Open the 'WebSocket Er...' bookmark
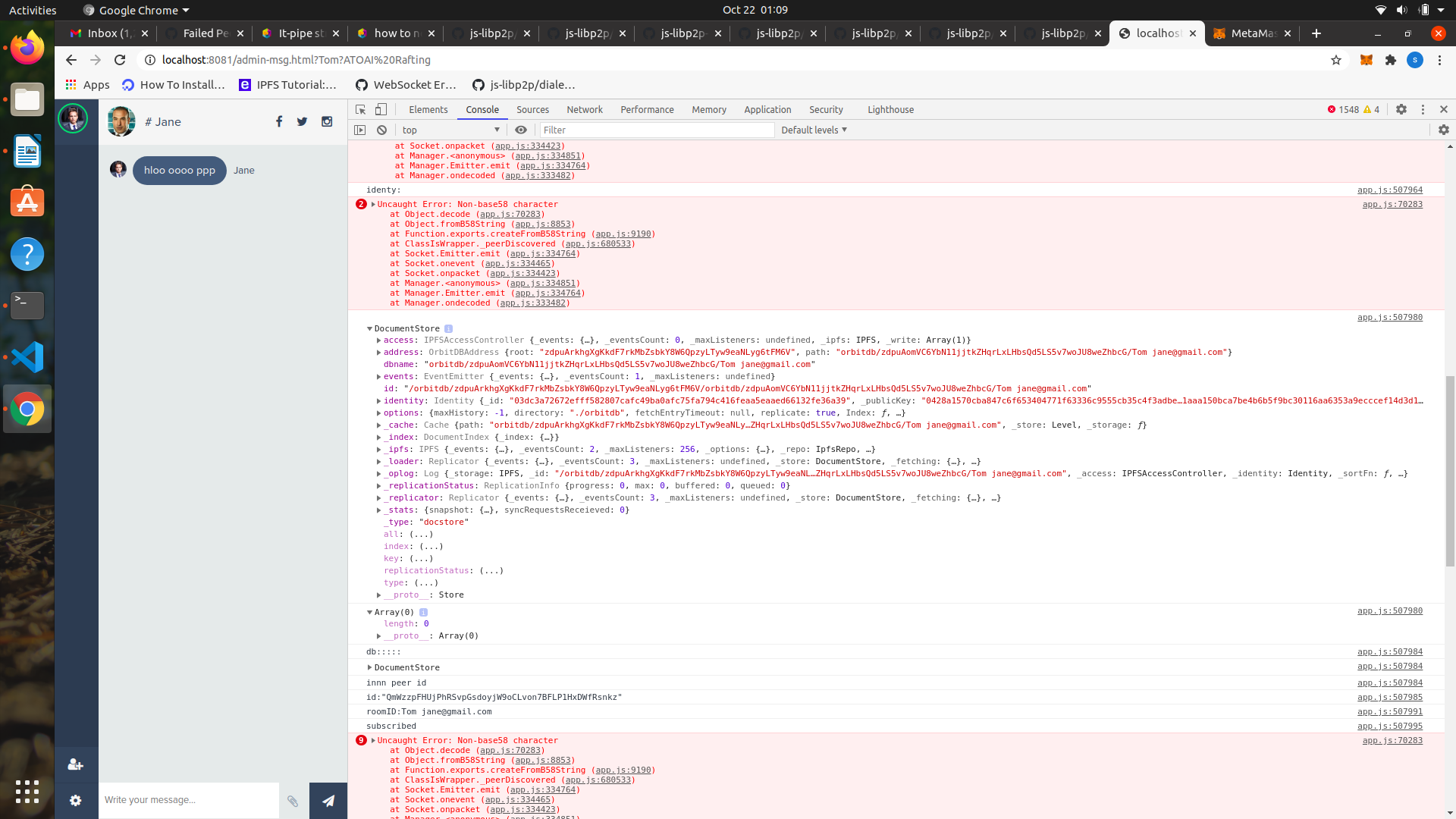 tap(406, 85)
